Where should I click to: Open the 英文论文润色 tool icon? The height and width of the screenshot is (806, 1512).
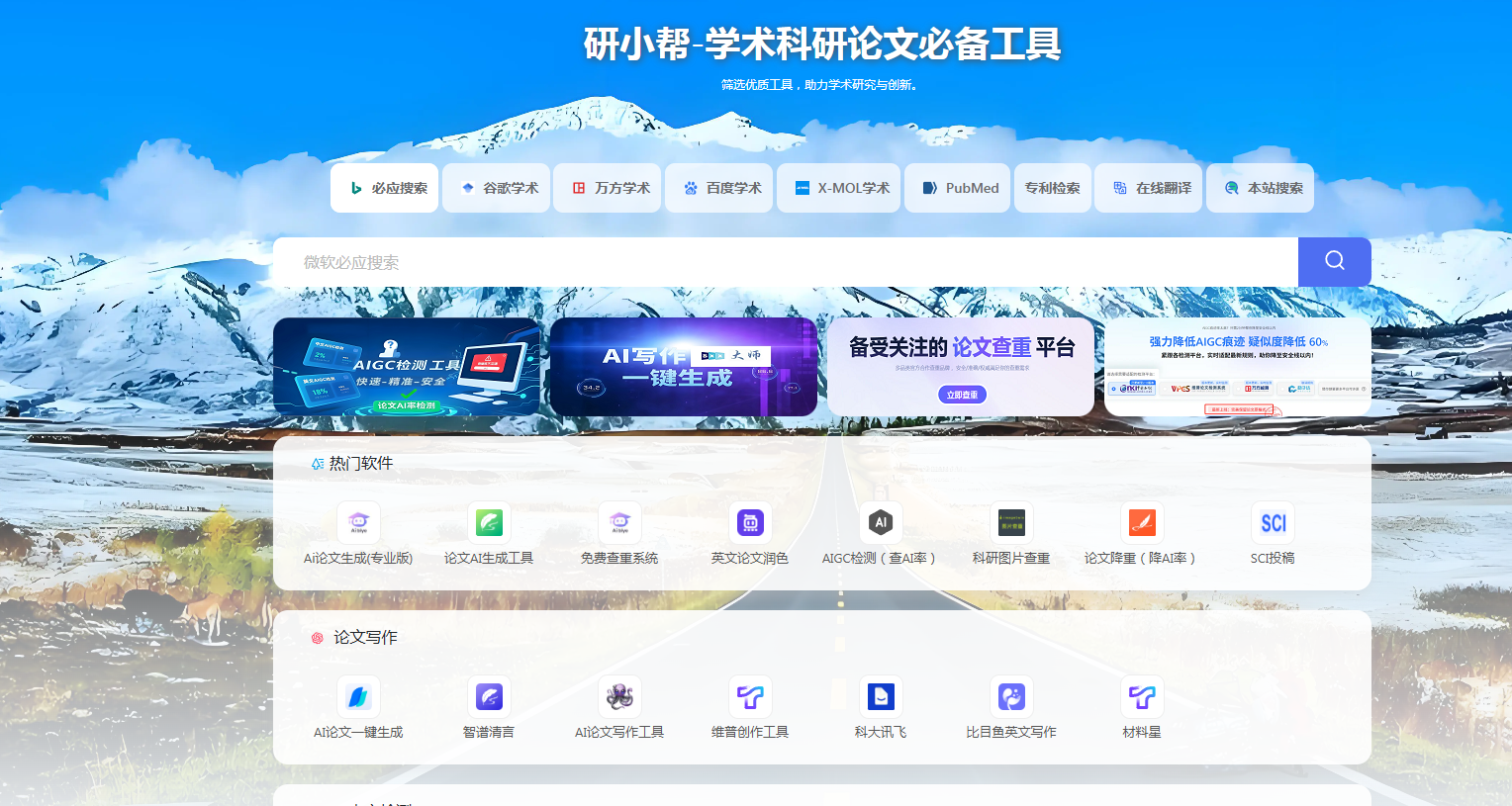point(750,523)
